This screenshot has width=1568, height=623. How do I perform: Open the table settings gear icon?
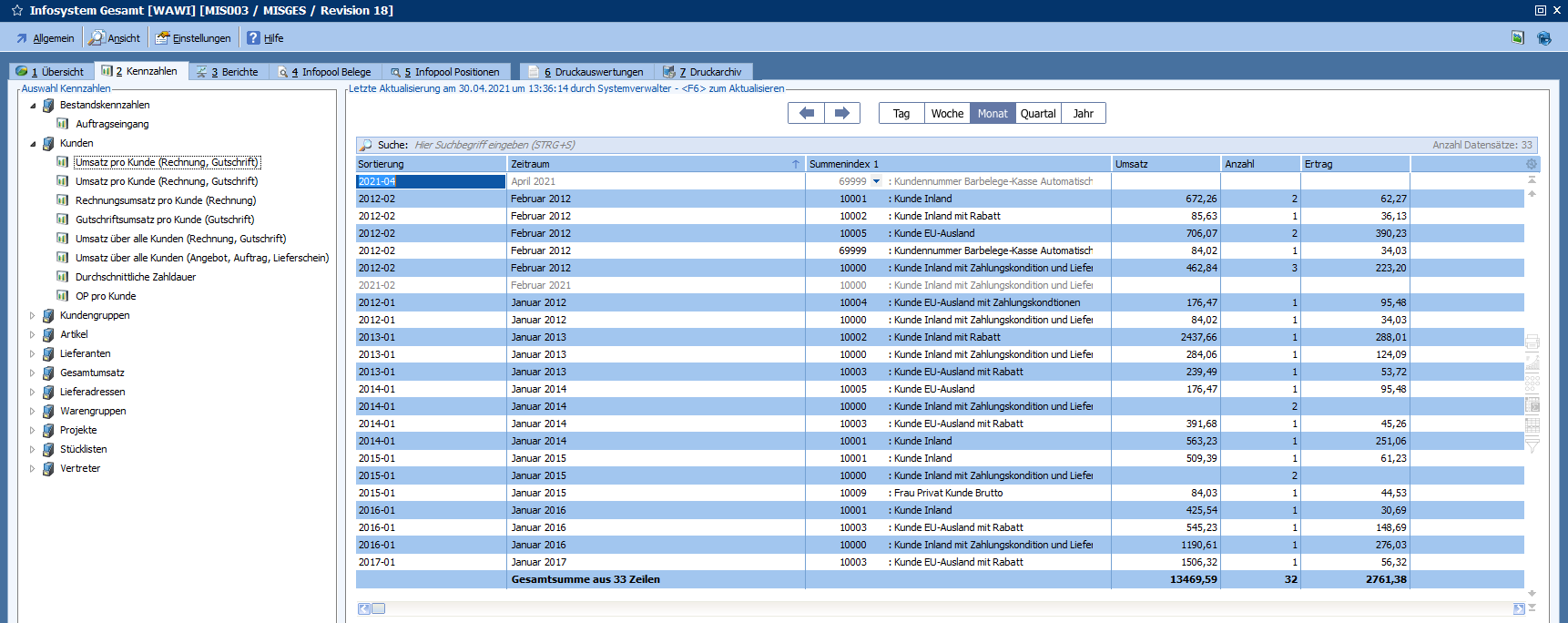tap(1531, 164)
